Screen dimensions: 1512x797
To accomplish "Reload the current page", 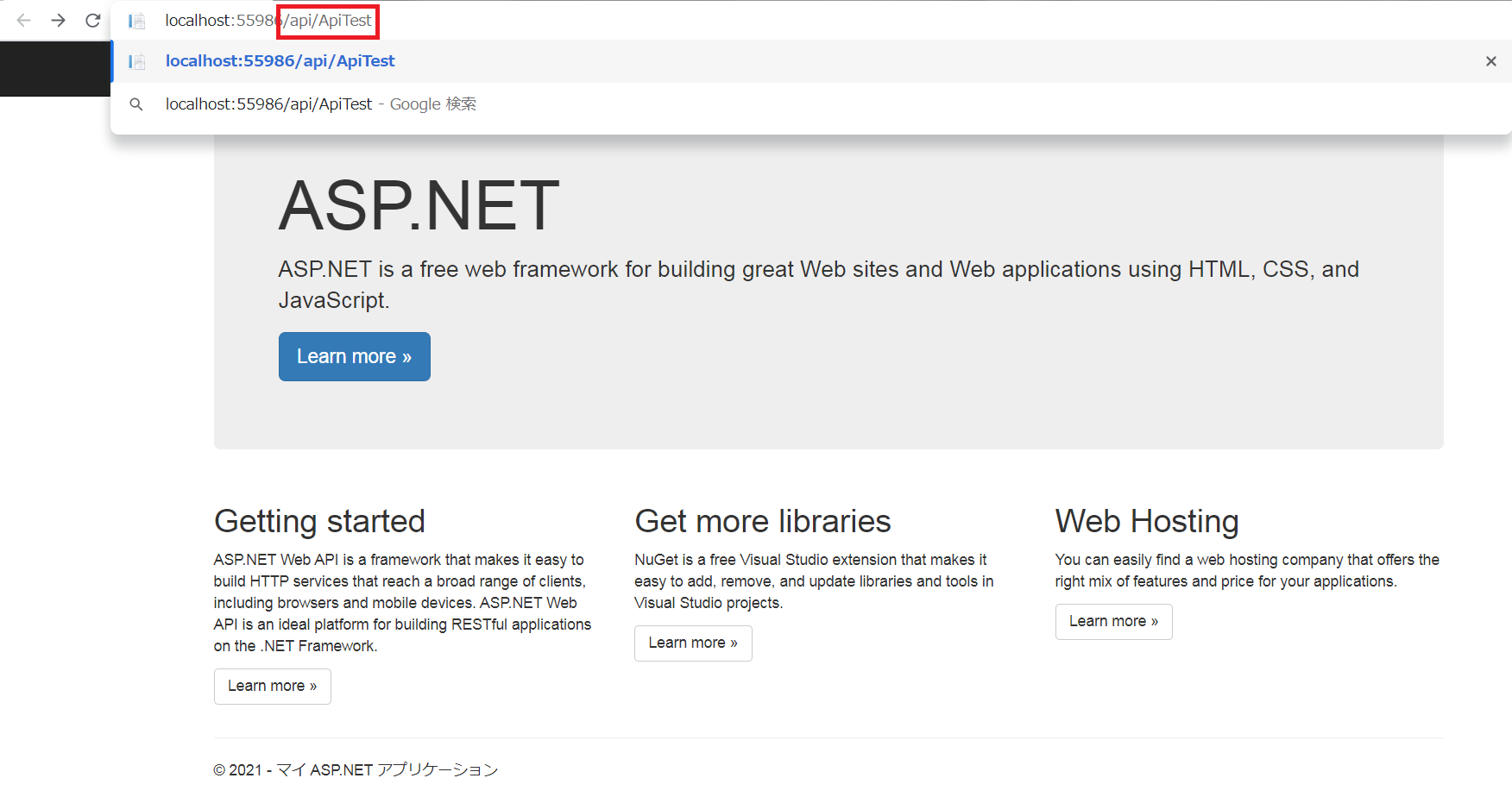I will [92, 20].
